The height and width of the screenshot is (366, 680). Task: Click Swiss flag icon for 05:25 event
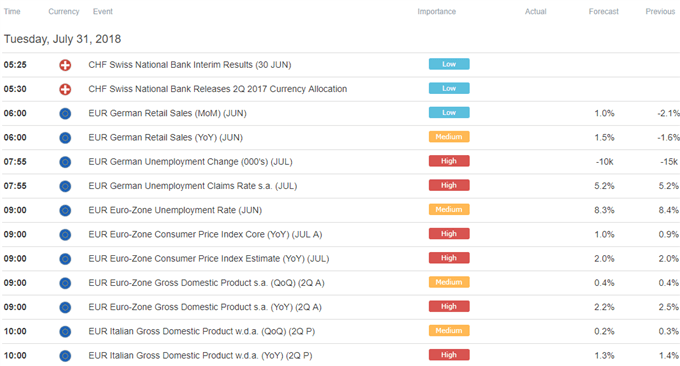[65, 65]
